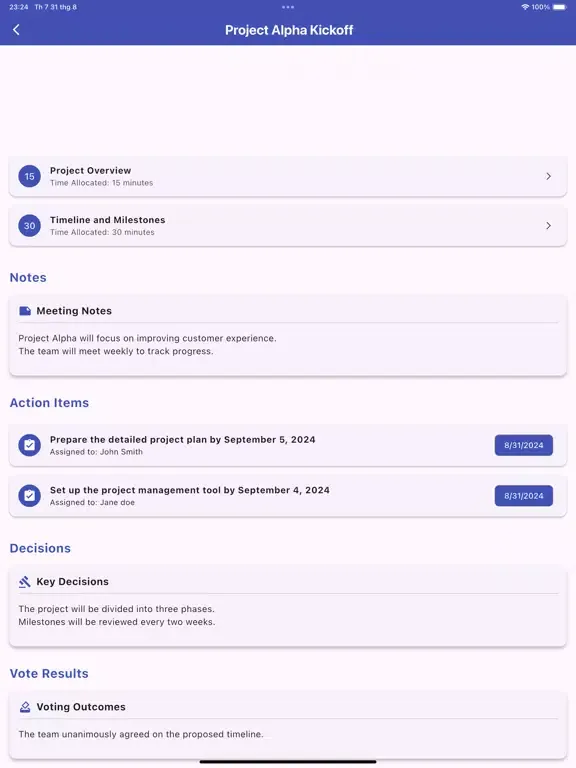Open the three-dot multitasking menu at top

point(288,7)
